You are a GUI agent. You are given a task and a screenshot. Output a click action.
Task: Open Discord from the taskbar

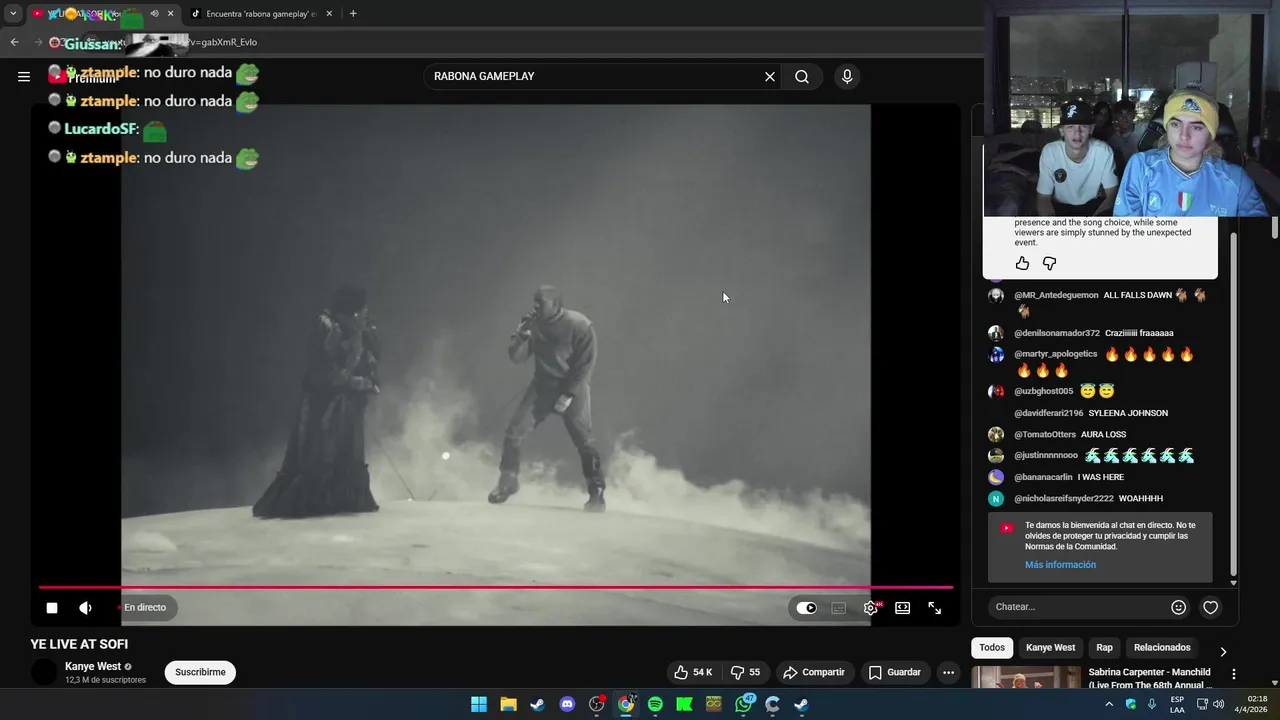tap(567, 704)
